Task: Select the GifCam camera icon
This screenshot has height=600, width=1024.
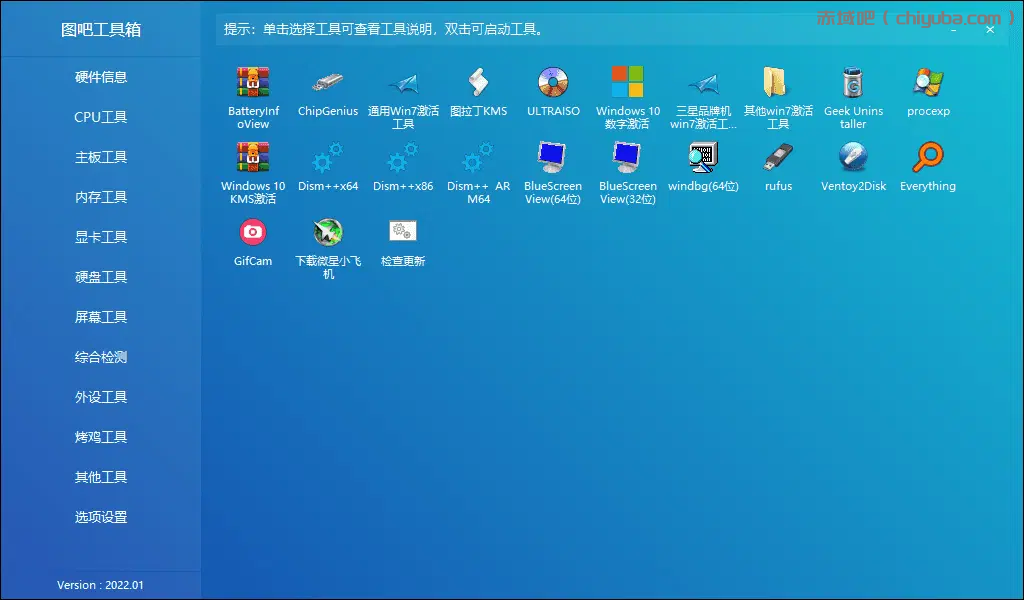Action: tap(253, 233)
